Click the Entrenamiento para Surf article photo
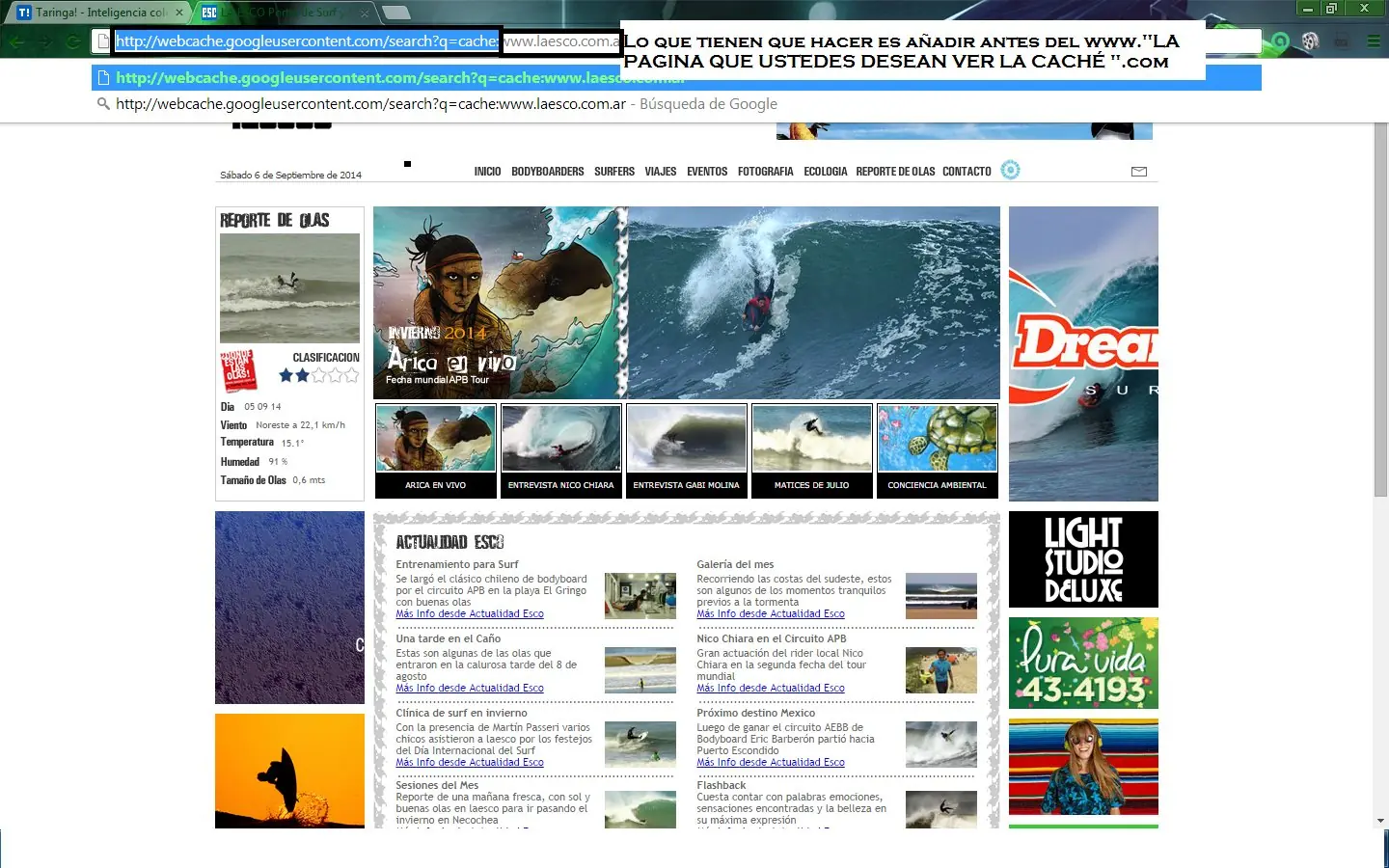This screenshot has height=868, width=1389. click(640, 596)
